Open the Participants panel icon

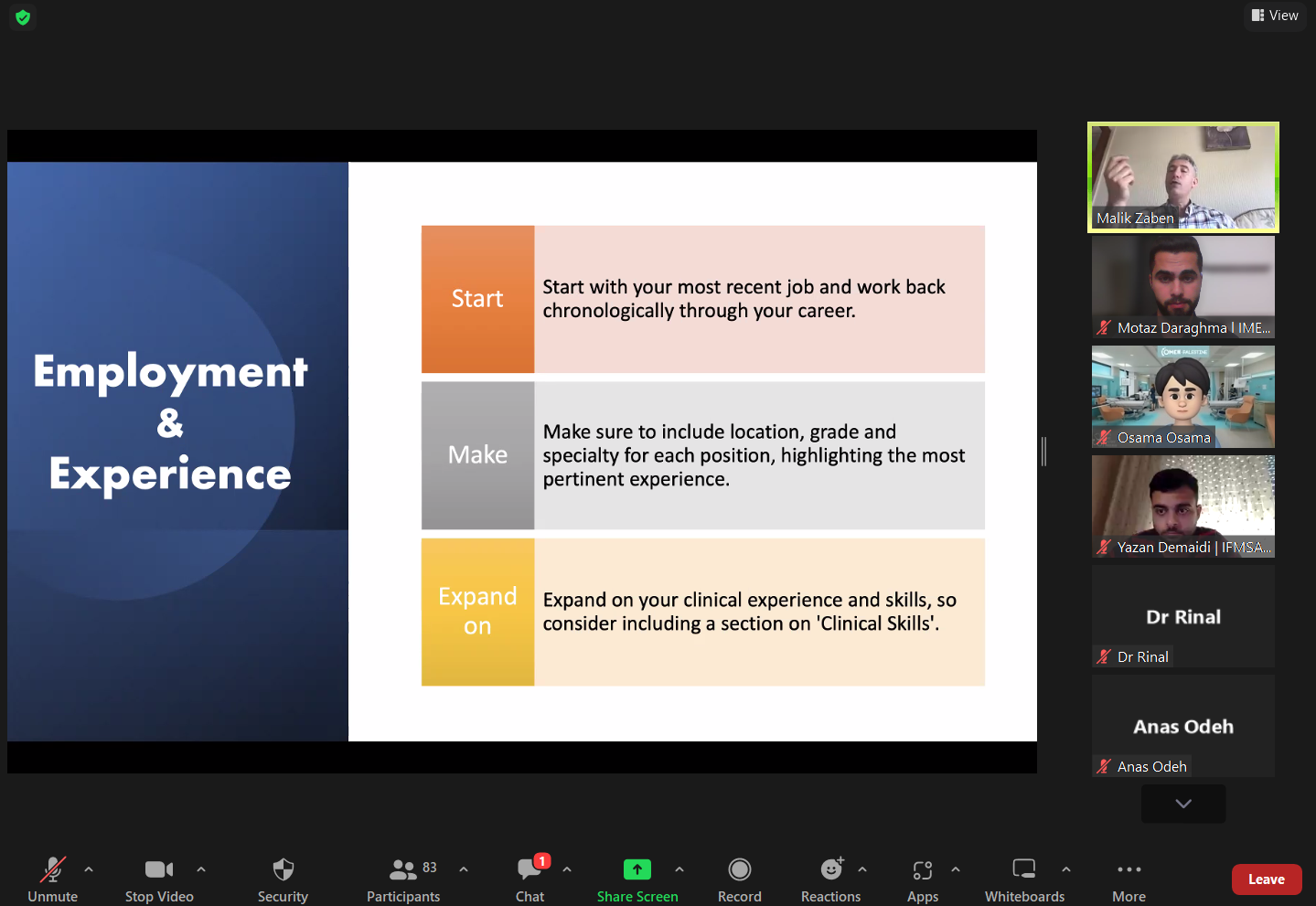pyautogui.click(x=403, y=869)
